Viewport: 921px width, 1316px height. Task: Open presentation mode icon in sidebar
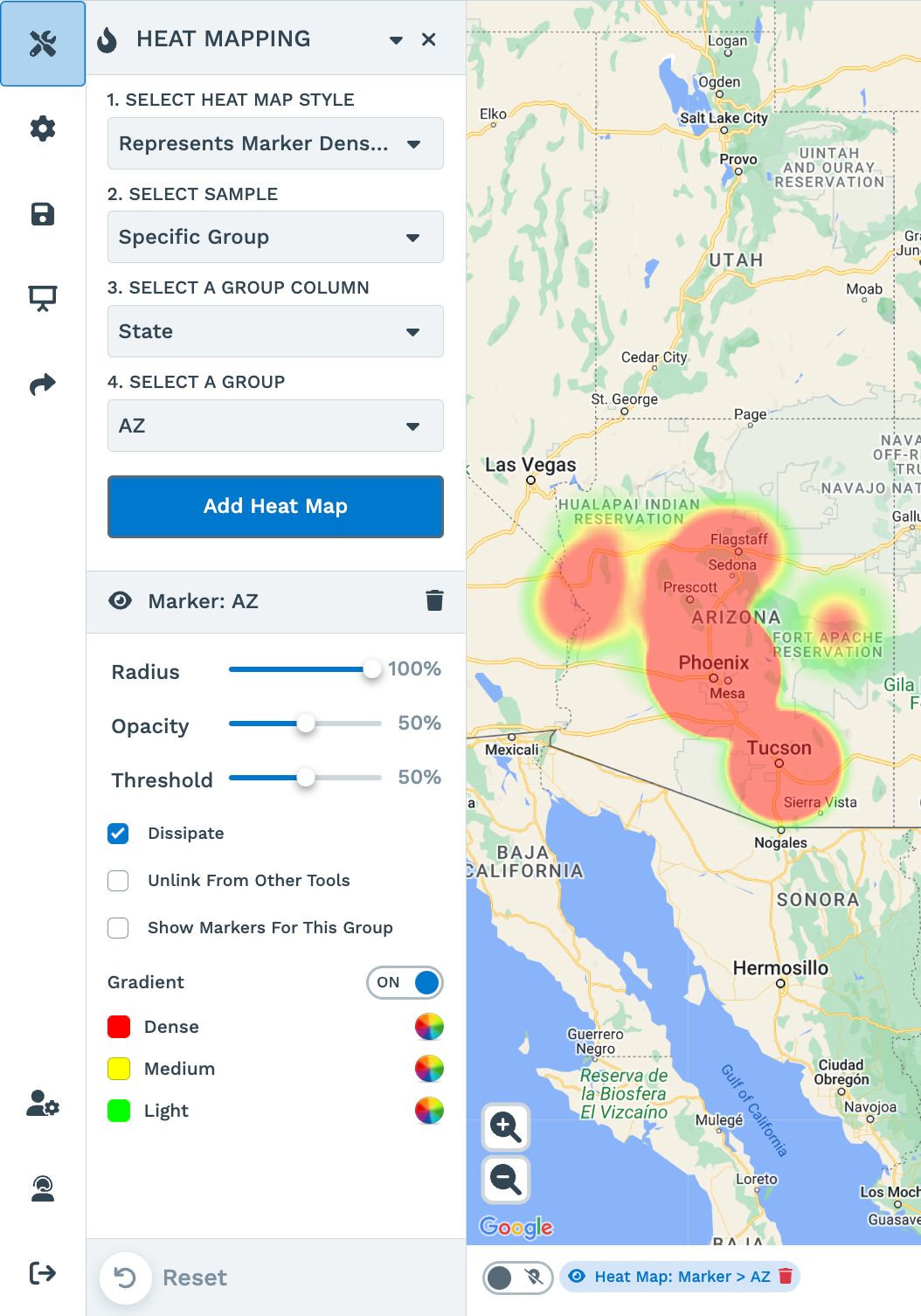(43, 299)
